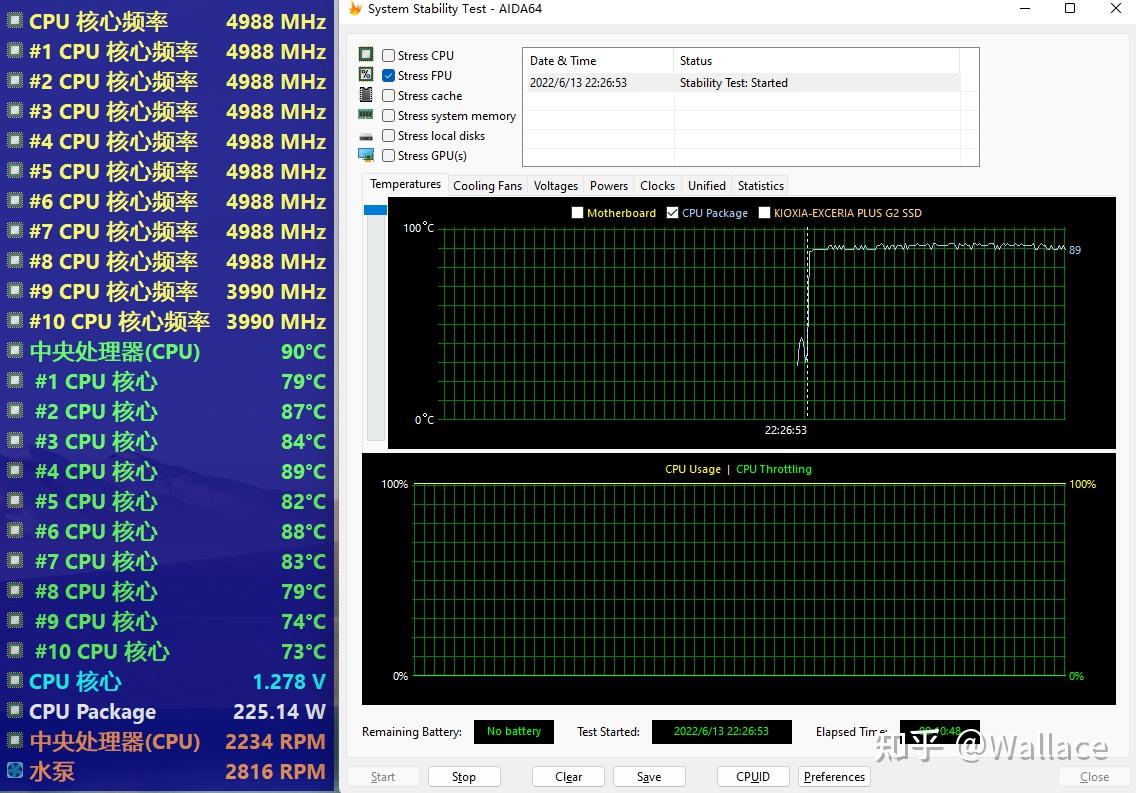Hide CPU Package temperature on graph

672,212
